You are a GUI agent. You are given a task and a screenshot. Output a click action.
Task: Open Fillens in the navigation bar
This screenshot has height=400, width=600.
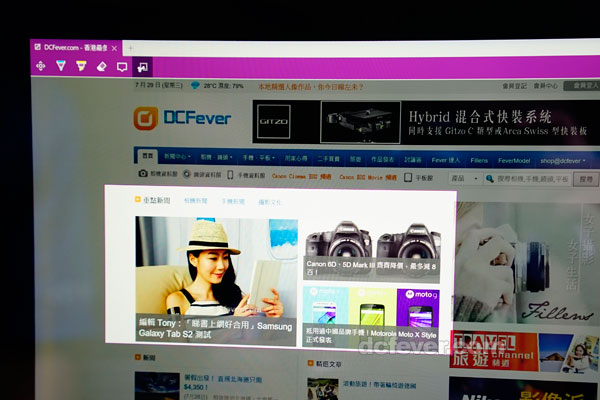[479, 161]
